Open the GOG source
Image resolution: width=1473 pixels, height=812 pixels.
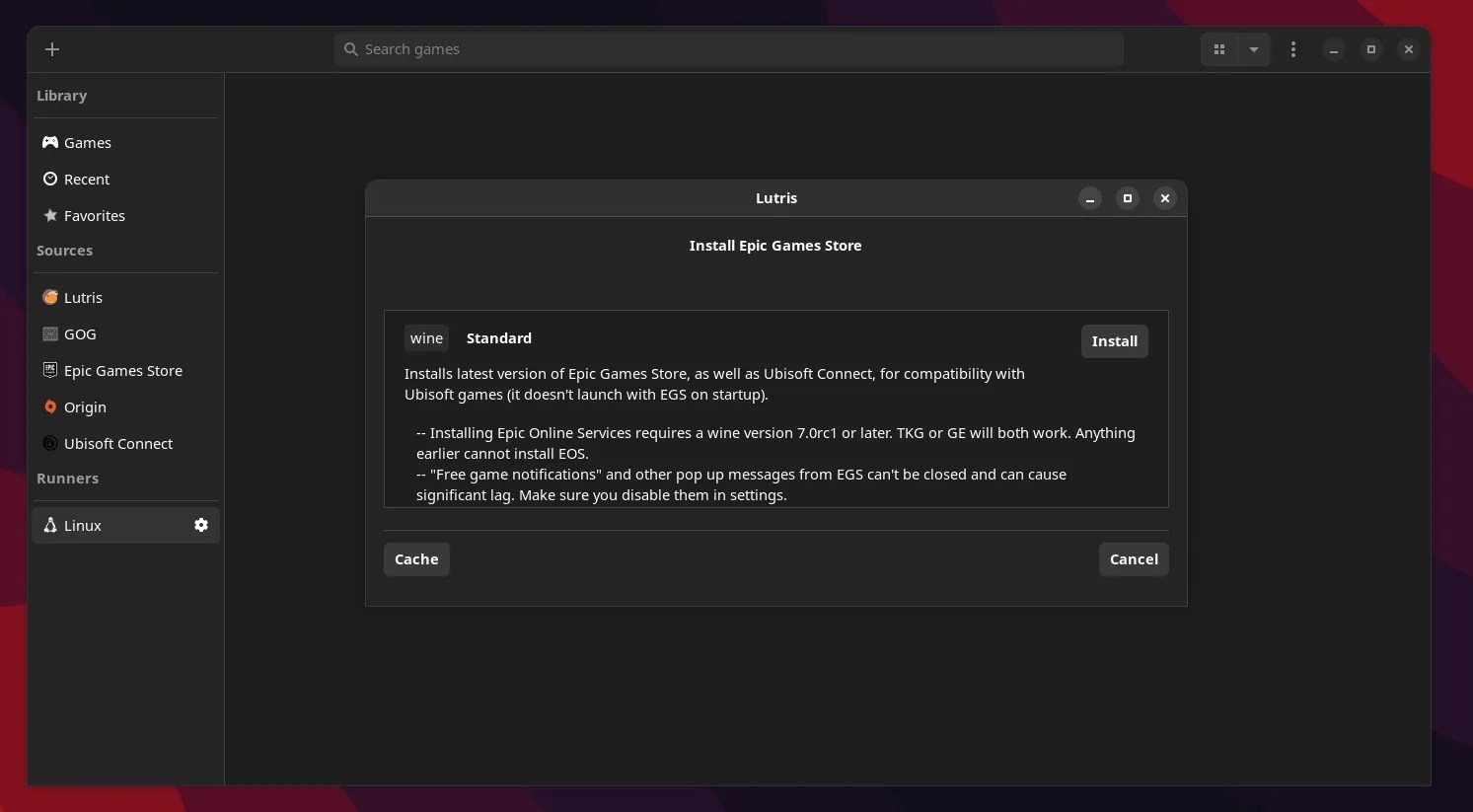tap(79, 333)
